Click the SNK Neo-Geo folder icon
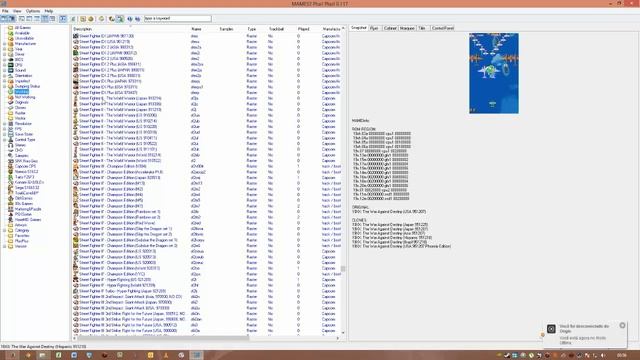 [11, 161]
